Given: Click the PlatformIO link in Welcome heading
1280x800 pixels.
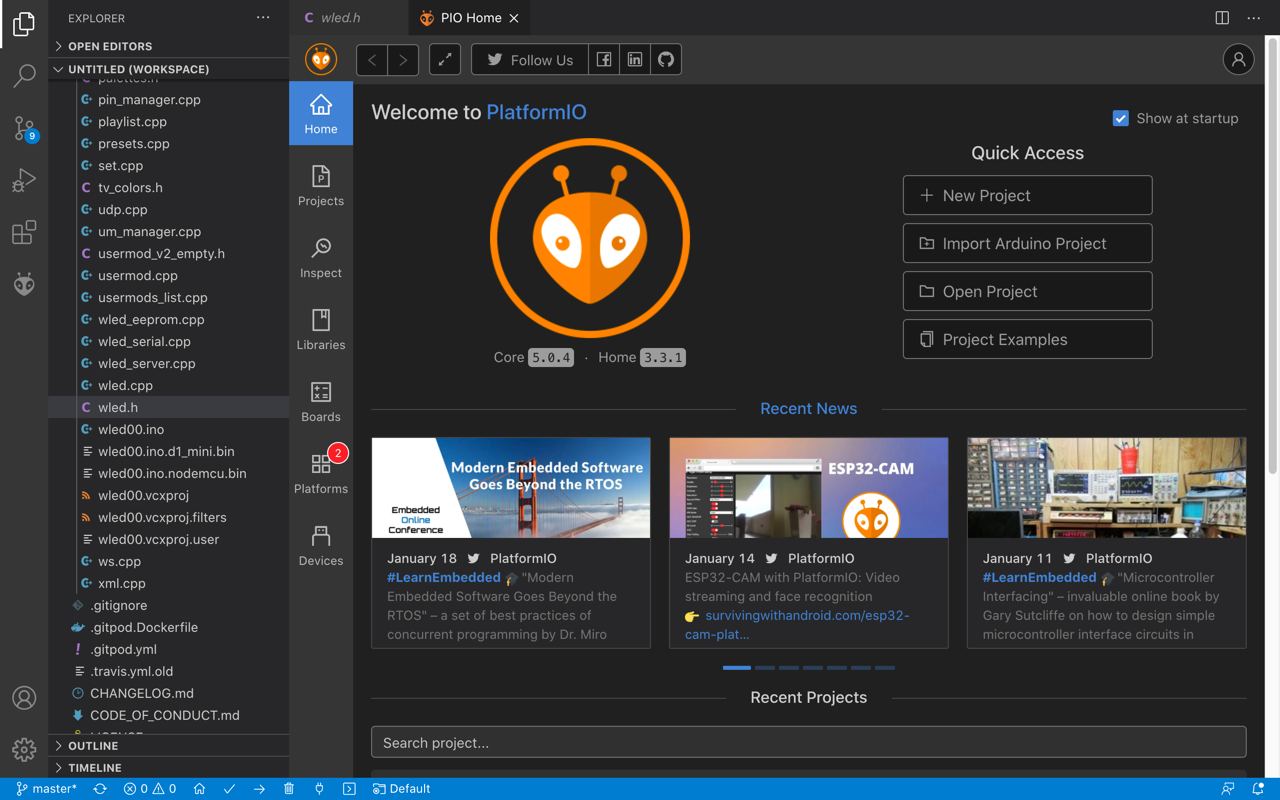Looking at the screenshot, I should click(536, 112).
